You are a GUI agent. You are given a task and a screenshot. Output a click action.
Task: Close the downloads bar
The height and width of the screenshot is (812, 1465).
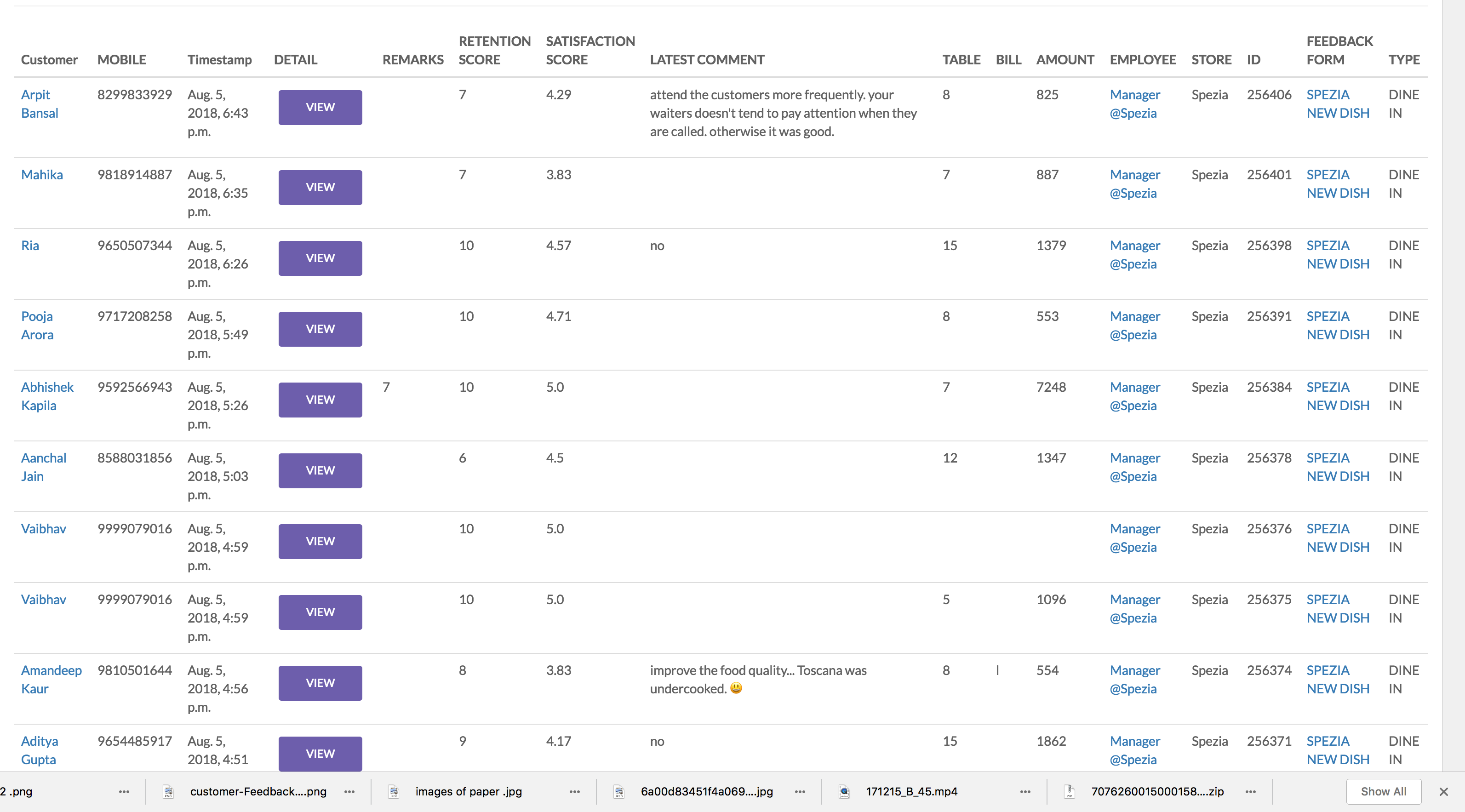coord(1443,791)
